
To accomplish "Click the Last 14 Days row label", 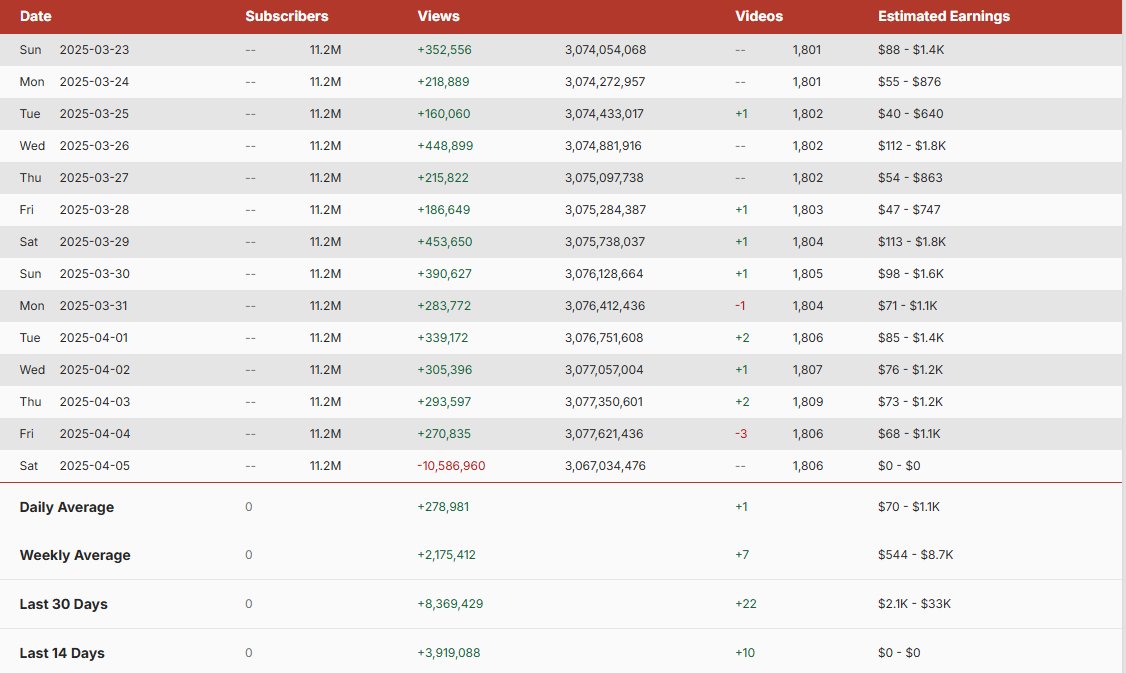I will click(62, 653).
